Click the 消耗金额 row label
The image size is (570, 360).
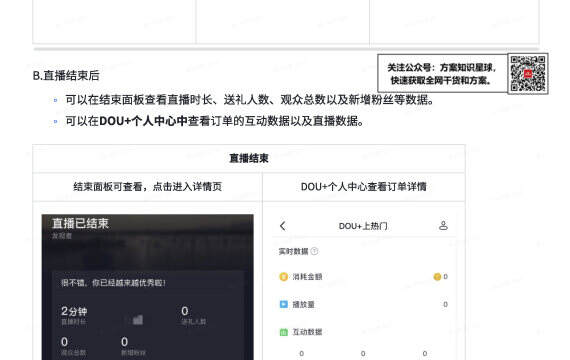(x=307, y=277)
